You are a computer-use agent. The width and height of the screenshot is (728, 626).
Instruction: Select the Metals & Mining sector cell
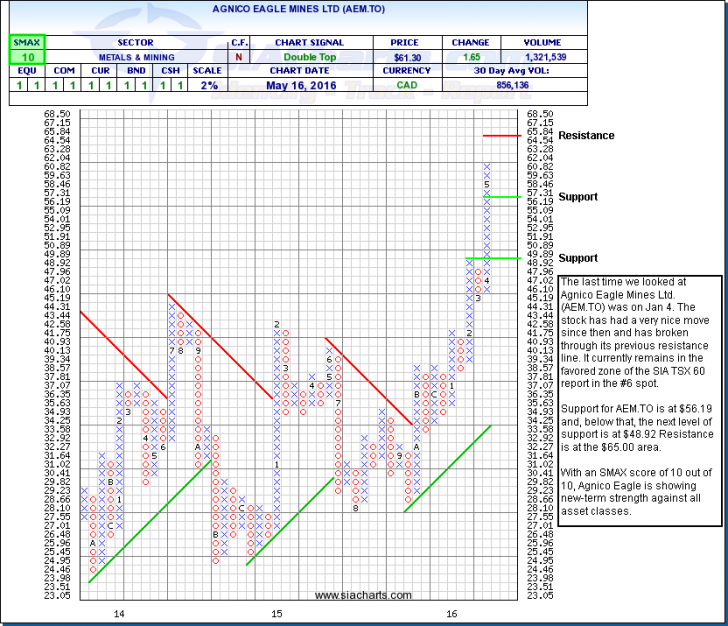click(135, 59)
